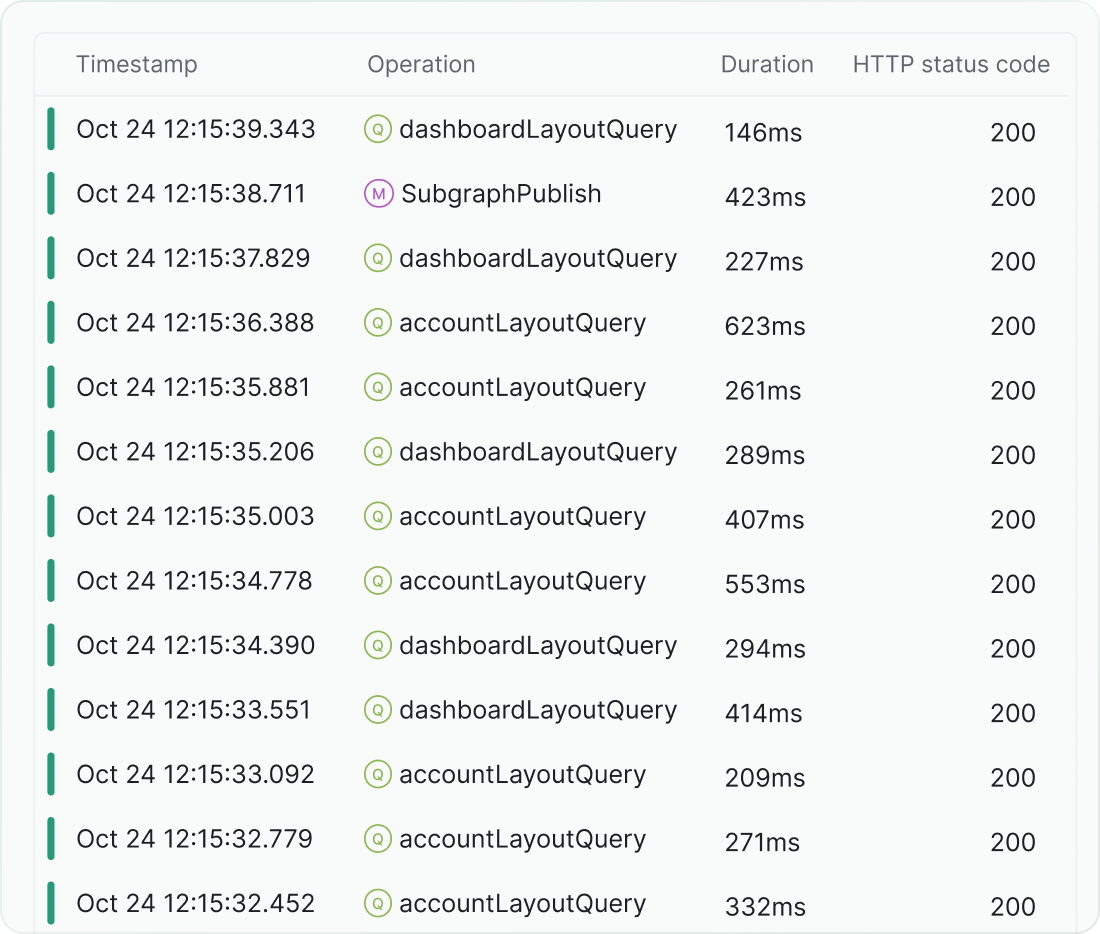Click the green status marker on the 623ms request row
This screenshot has width=1100, height=934.
pyautogui.click(x=51, y=323)
